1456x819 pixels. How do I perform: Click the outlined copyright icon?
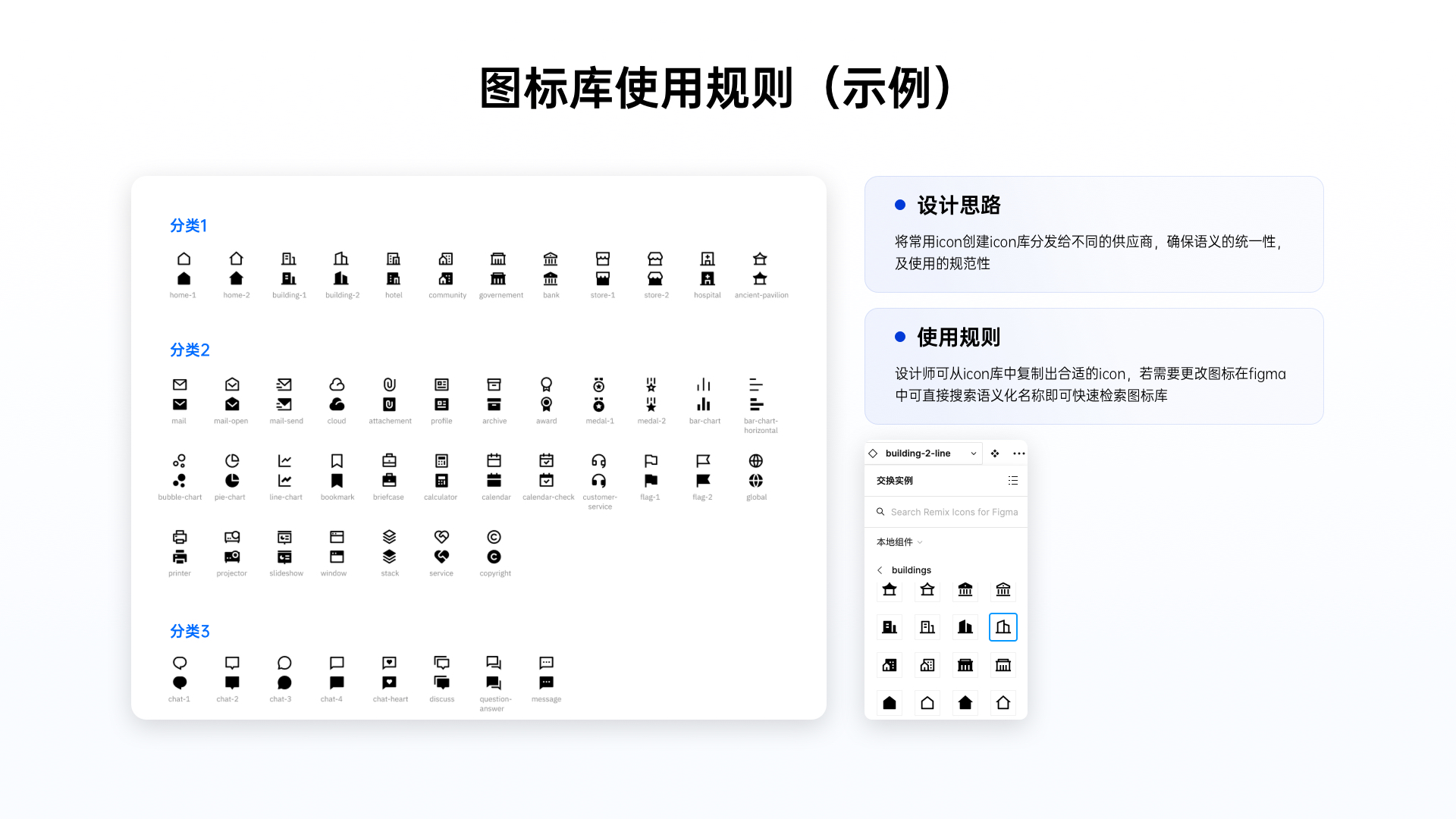(494, 537)
